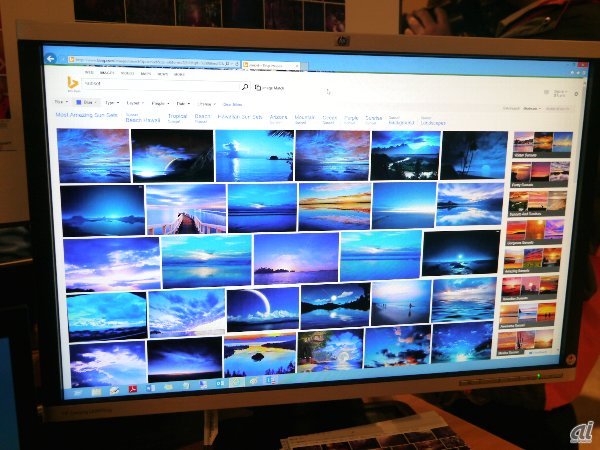Click inside the Bing search box
600x450 pixels.
(161, 84)
